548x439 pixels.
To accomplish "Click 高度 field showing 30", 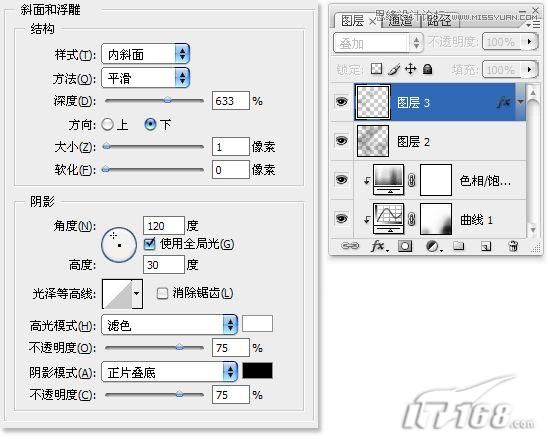I will click(164, 265).
